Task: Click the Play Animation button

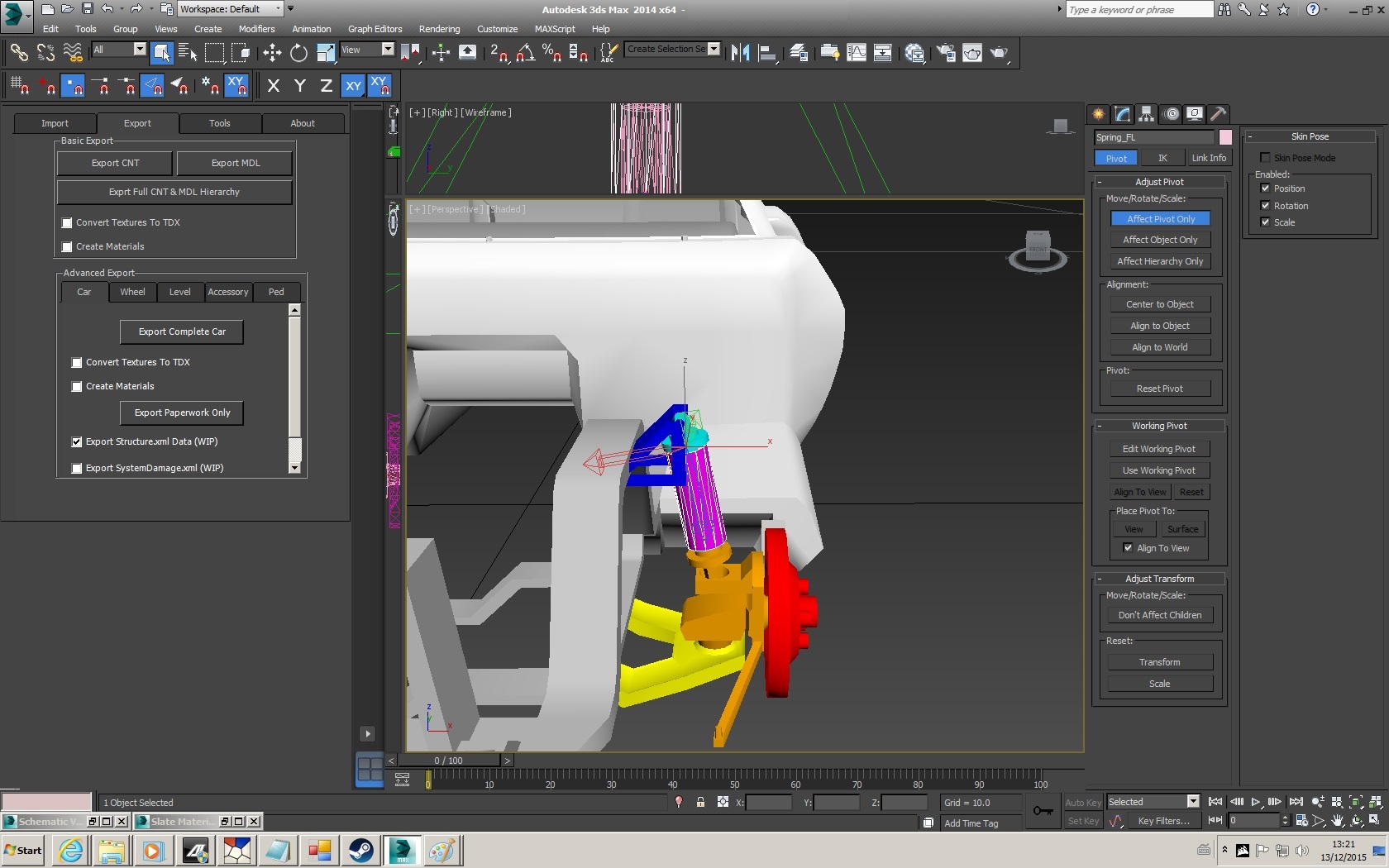Action: click(1256, 802)
